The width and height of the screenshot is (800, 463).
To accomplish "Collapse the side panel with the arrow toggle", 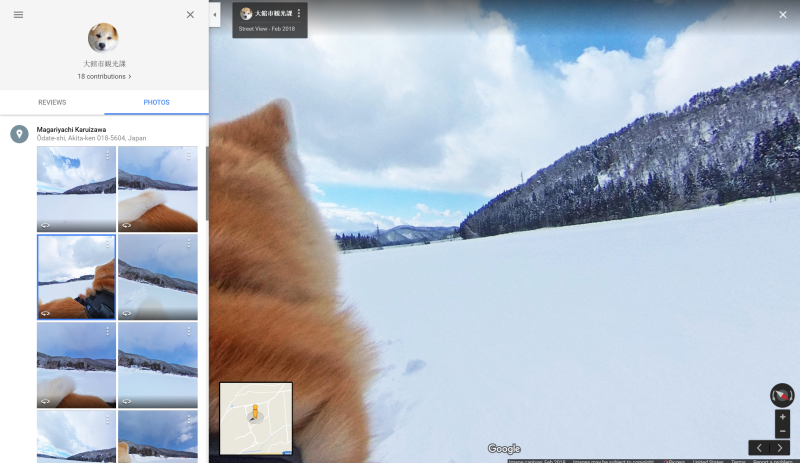I will (214, 15).
